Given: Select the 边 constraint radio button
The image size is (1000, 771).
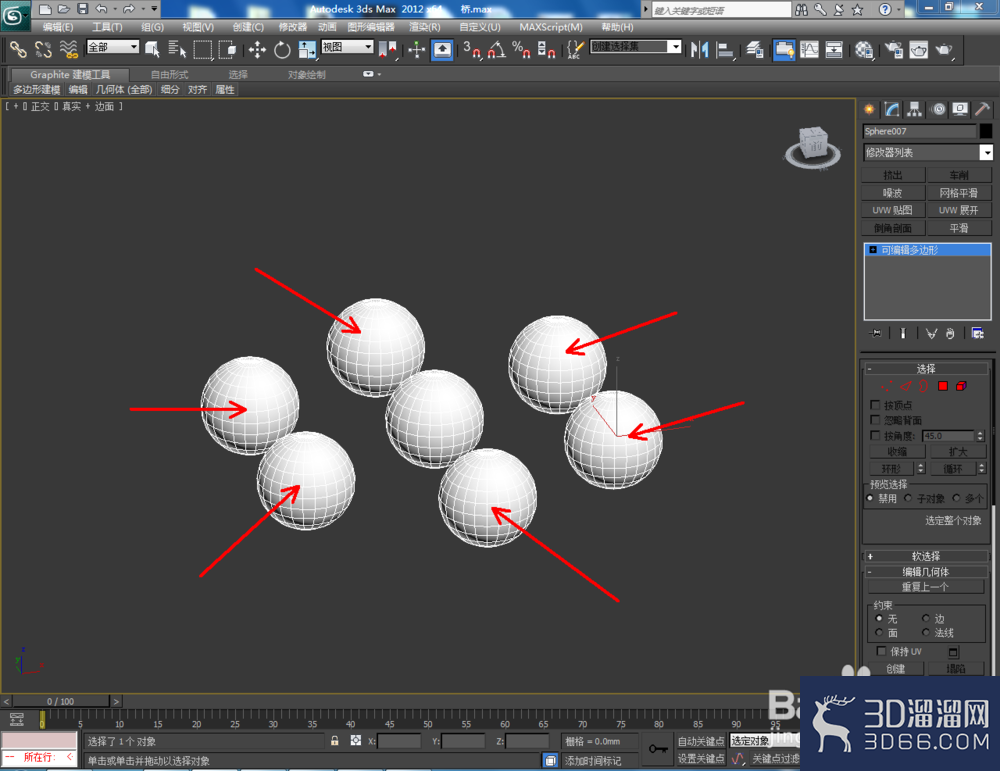Looking at the screenshot, I should [925, 618].
